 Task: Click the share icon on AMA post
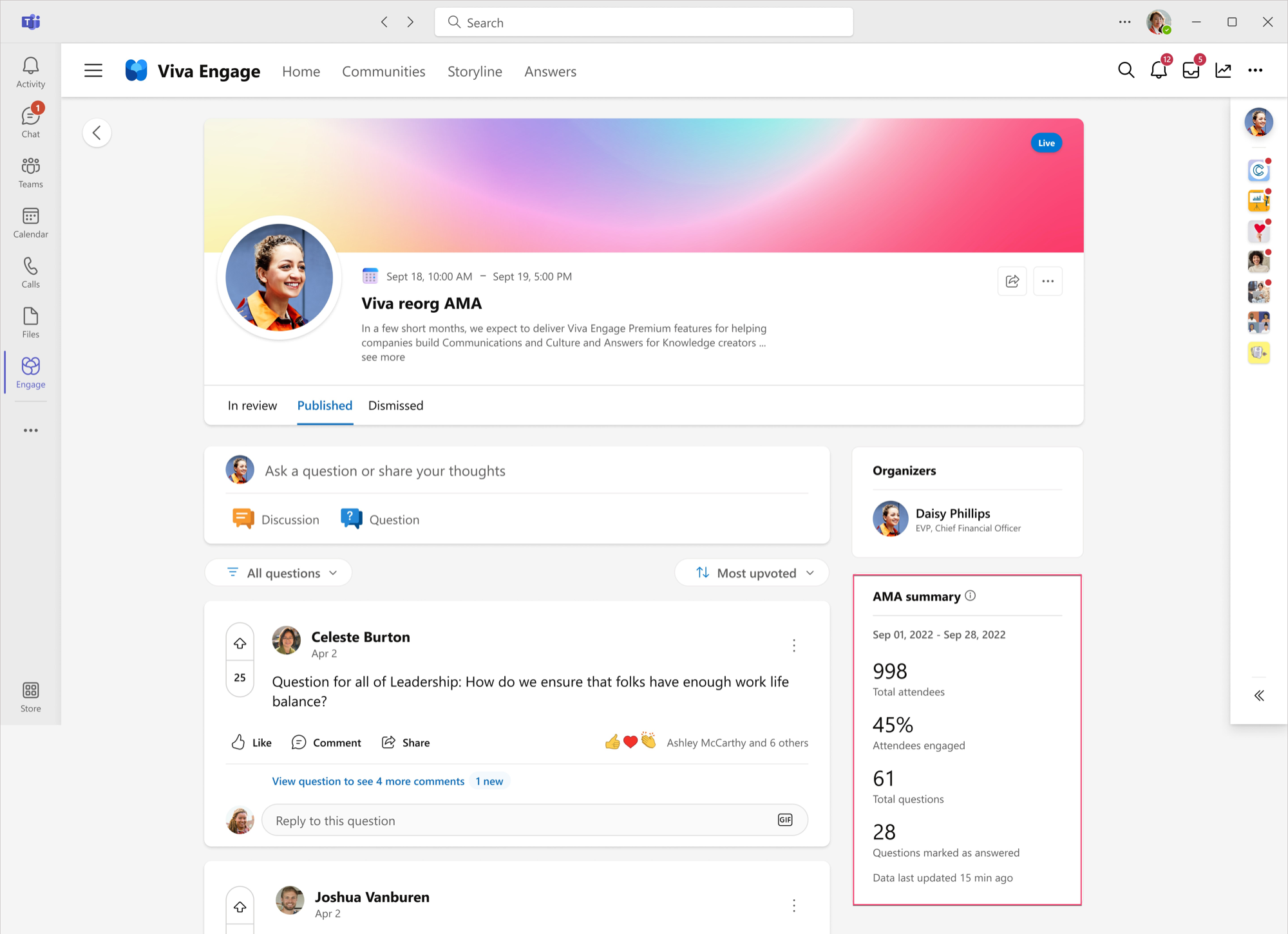[1012, 281]
